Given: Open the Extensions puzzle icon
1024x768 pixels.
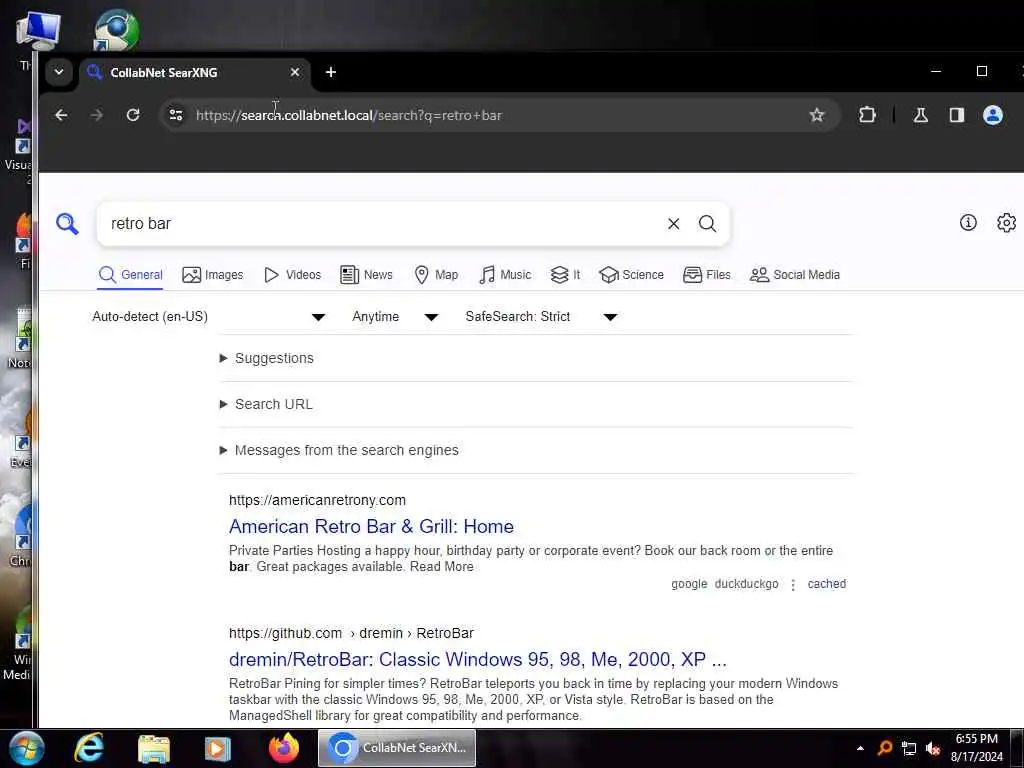Looking at the screenshot, I should [x=867, y=115].
